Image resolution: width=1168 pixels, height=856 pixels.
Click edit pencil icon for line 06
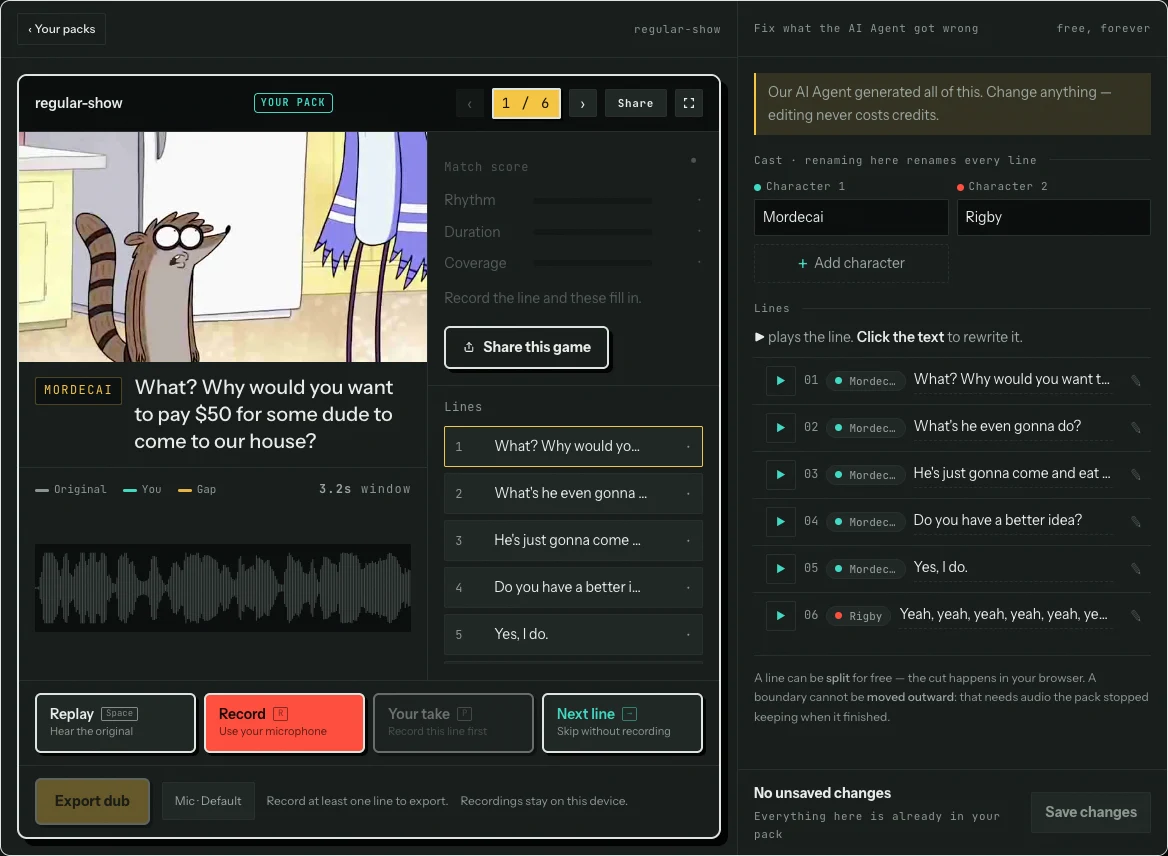(1136, 615)
